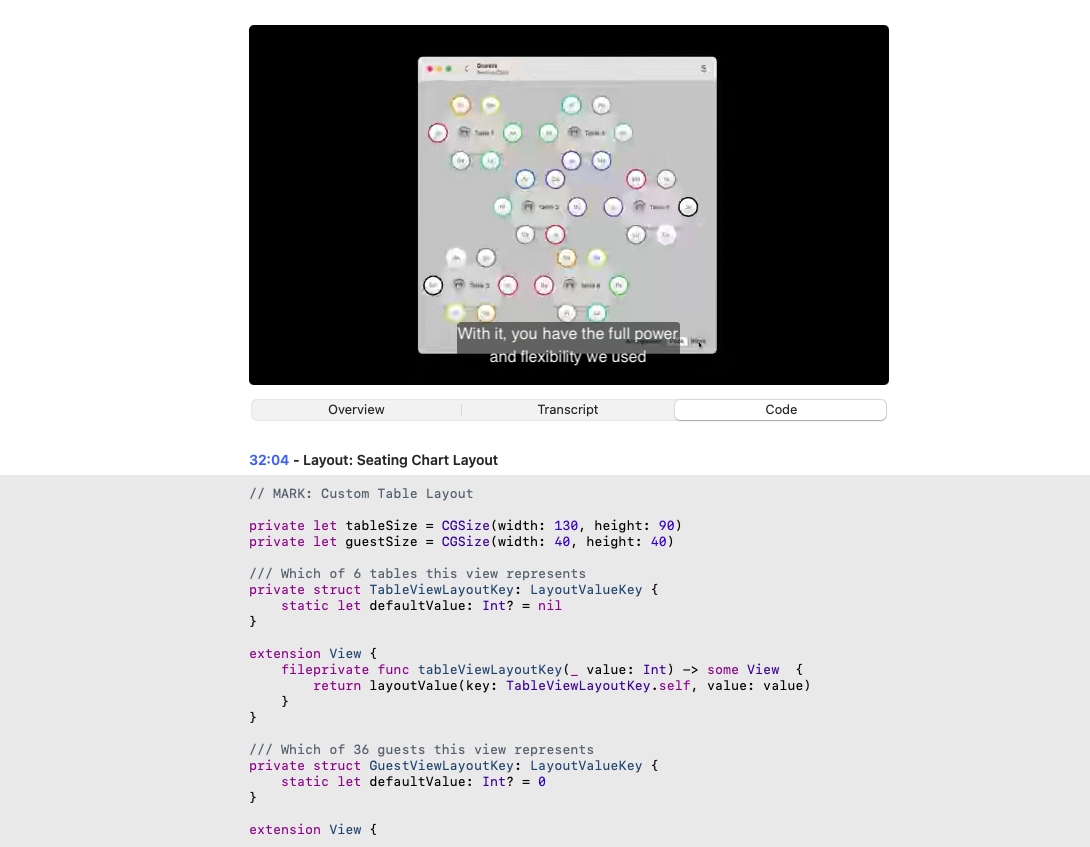Click comment "Which of 36 guests this view represents"
This screenshot has width=1090, height=847.
tap(421, 750)
